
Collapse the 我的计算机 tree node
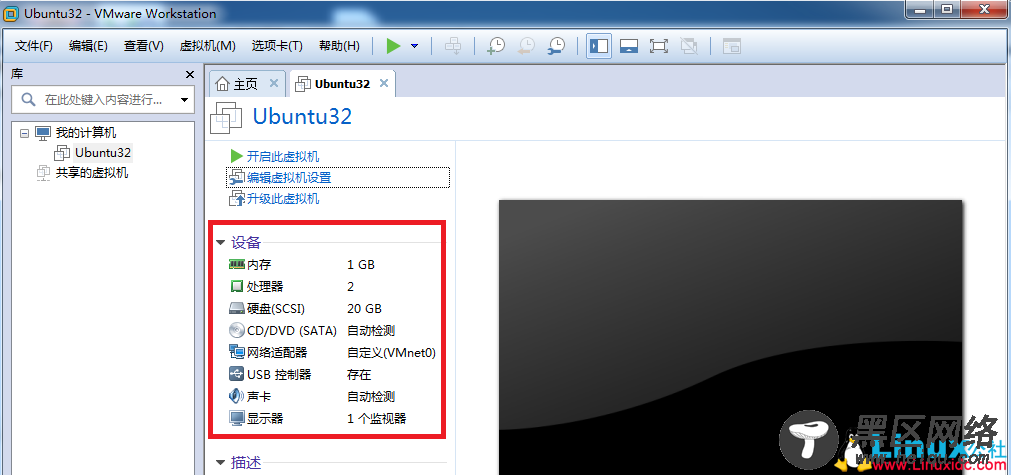pyautogui.click(x=25, y=133)
